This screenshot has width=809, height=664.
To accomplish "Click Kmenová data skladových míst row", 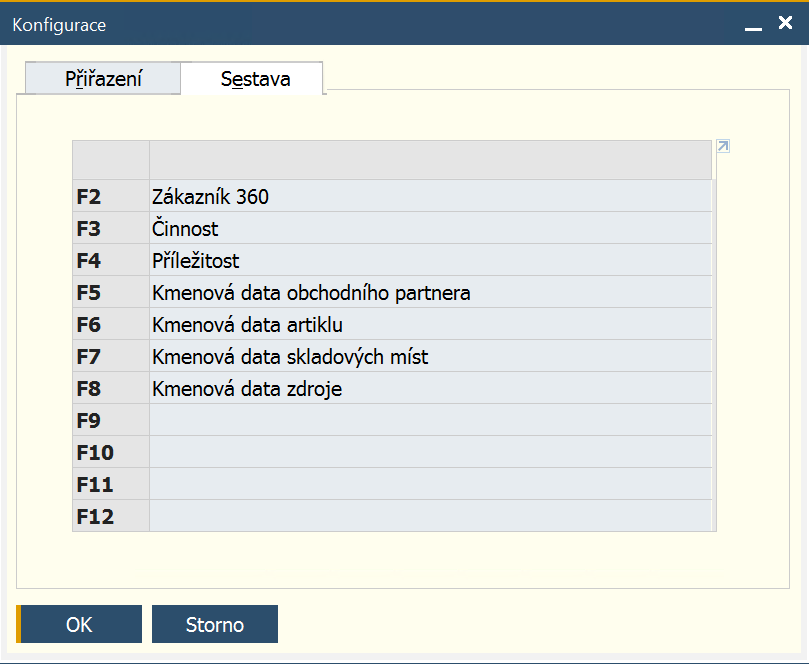I will pyautogui.click(x=430, y=356).
